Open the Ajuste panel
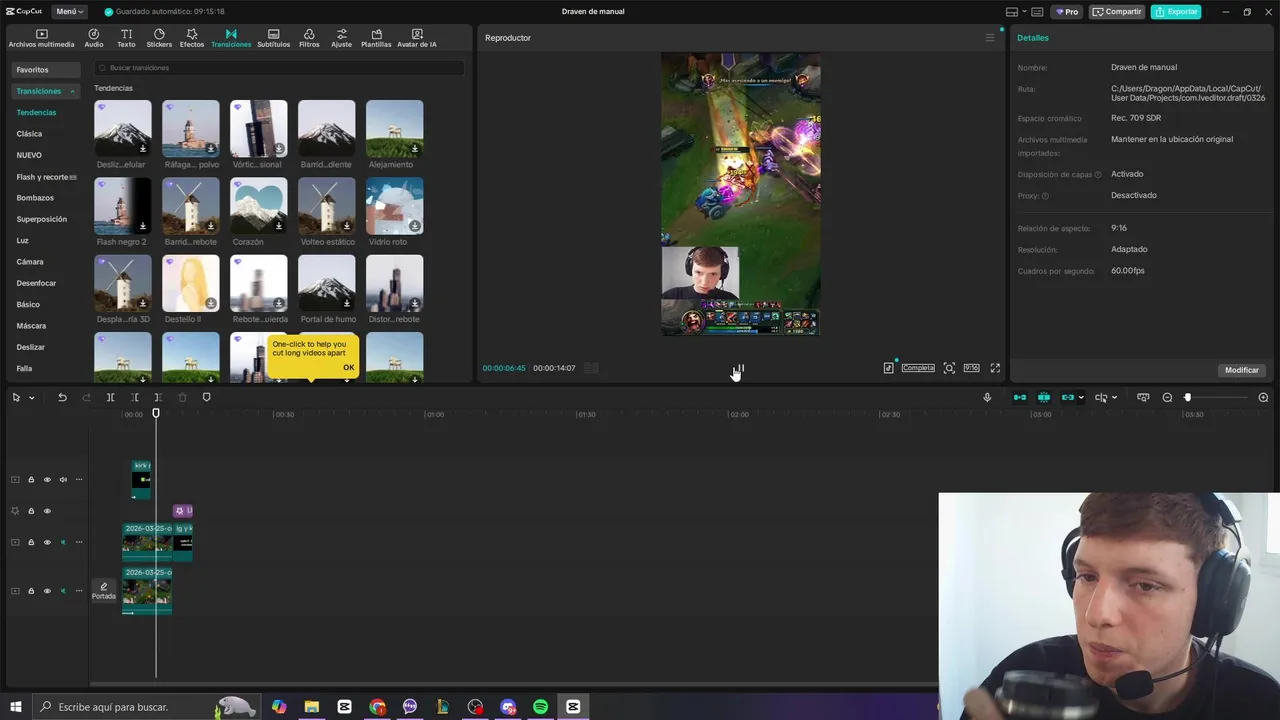 coord(342,38)
